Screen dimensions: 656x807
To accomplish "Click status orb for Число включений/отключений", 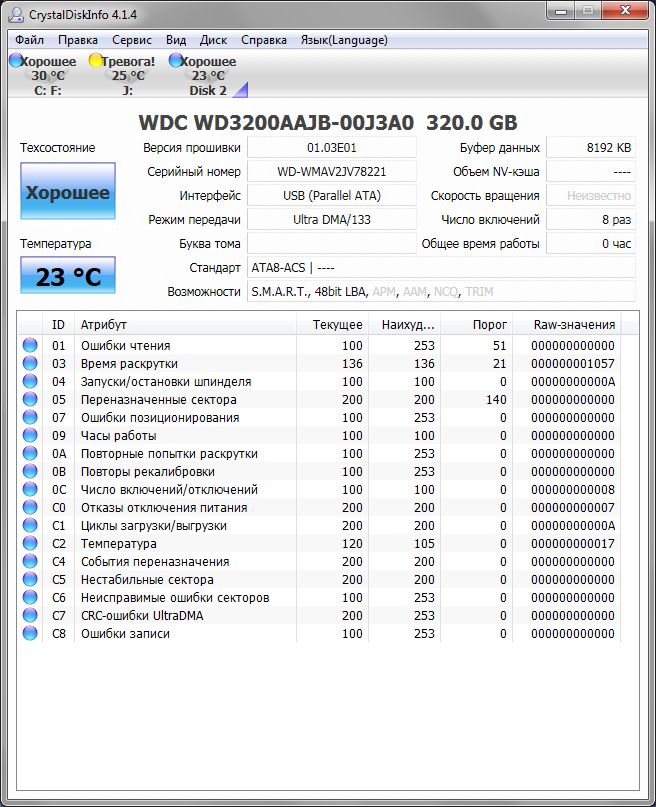I will (30, 489).
